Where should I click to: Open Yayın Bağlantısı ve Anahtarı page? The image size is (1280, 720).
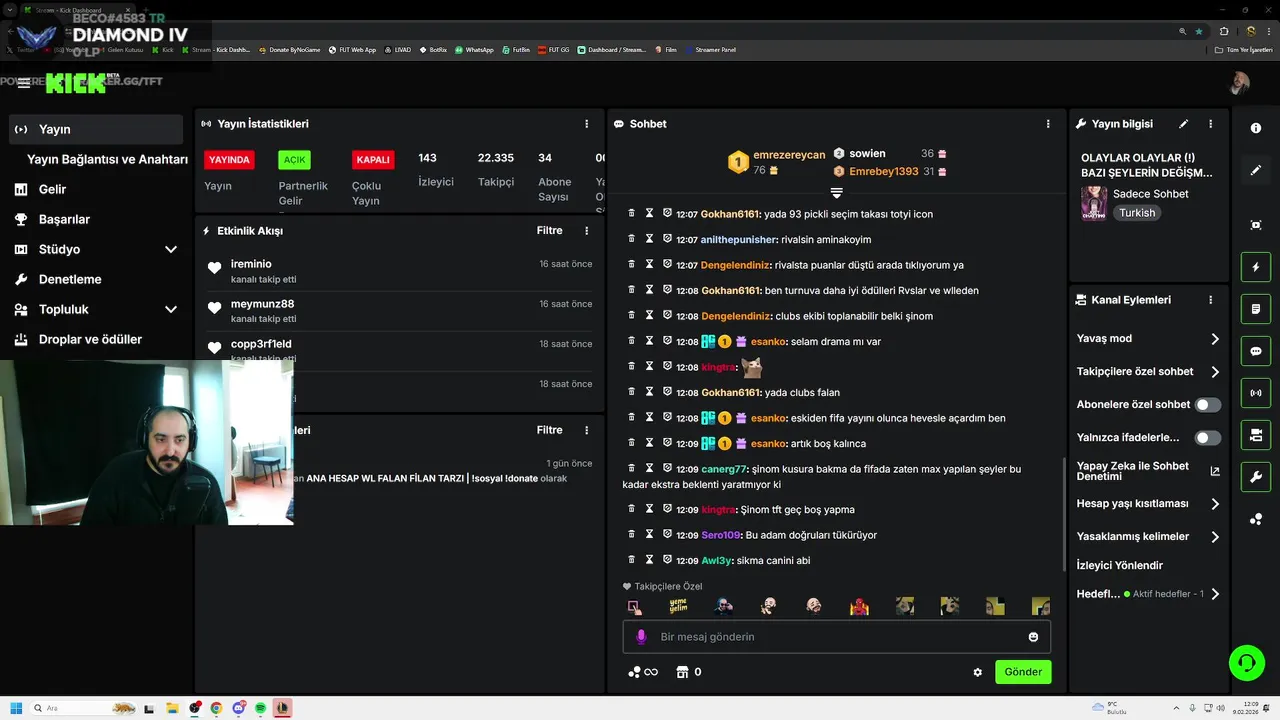click(107, 160)
